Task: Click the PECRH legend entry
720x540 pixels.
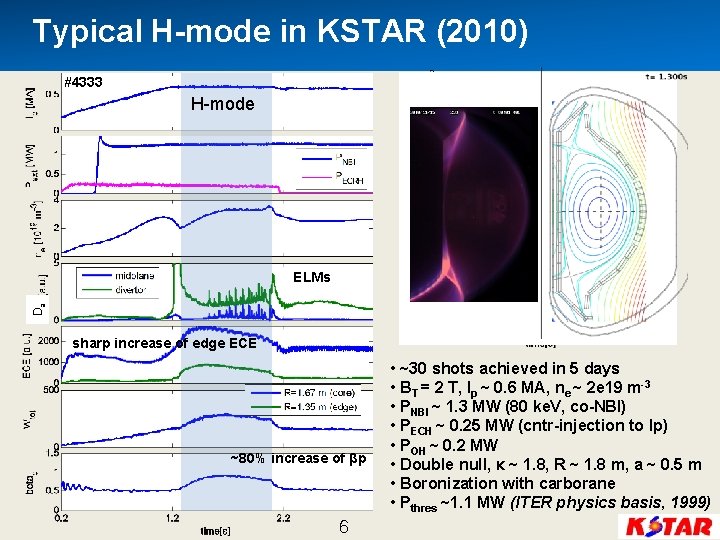Action: point(333,177)
